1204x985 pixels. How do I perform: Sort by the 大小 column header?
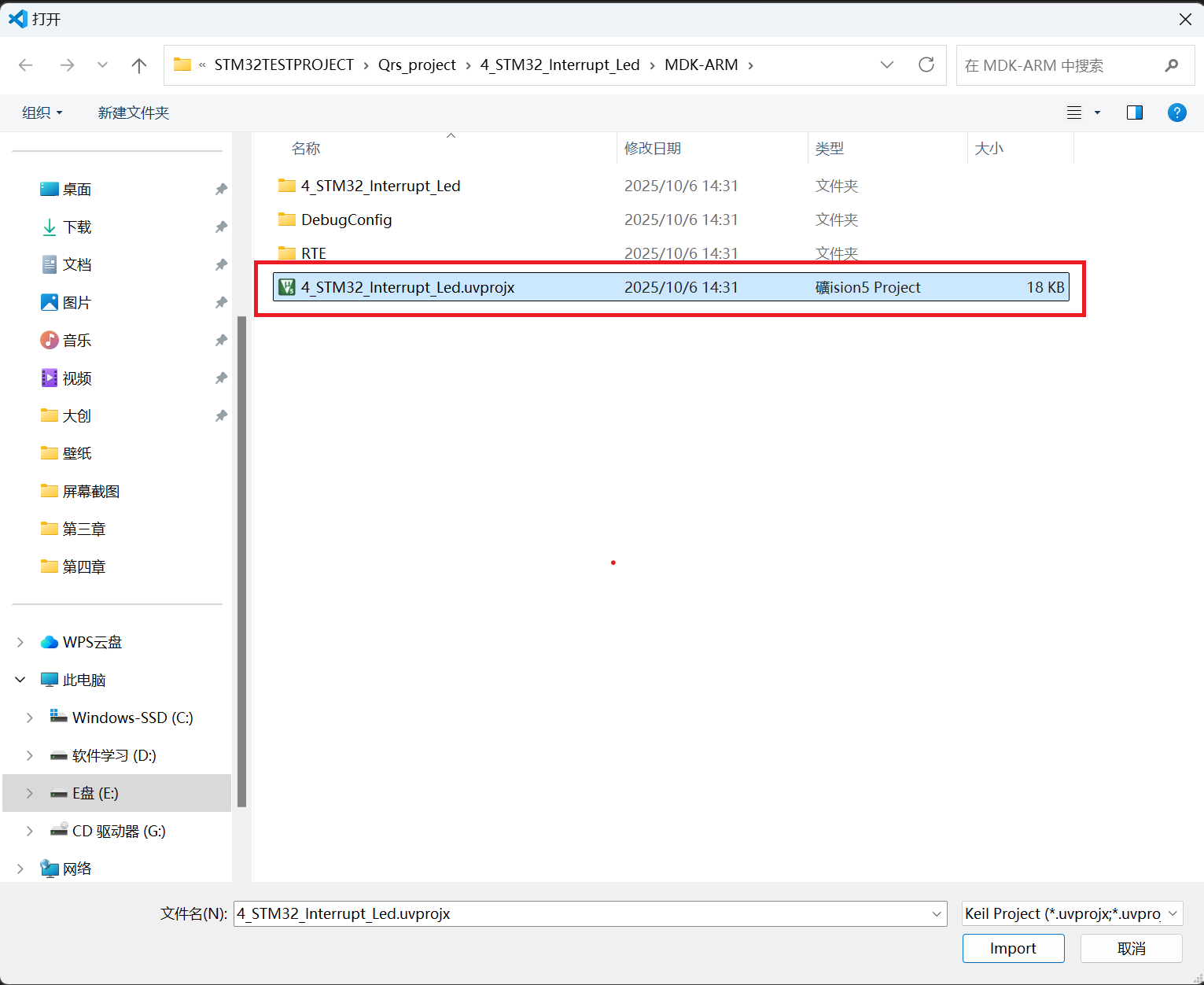pos(989,148)
